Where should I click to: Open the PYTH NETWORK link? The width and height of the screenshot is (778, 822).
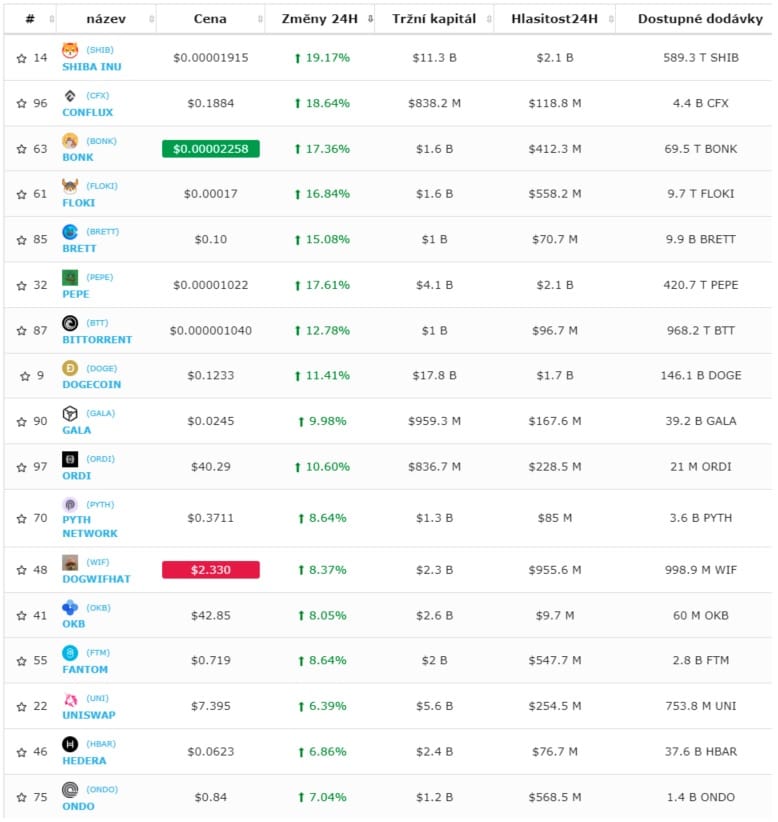pos(90,526)
